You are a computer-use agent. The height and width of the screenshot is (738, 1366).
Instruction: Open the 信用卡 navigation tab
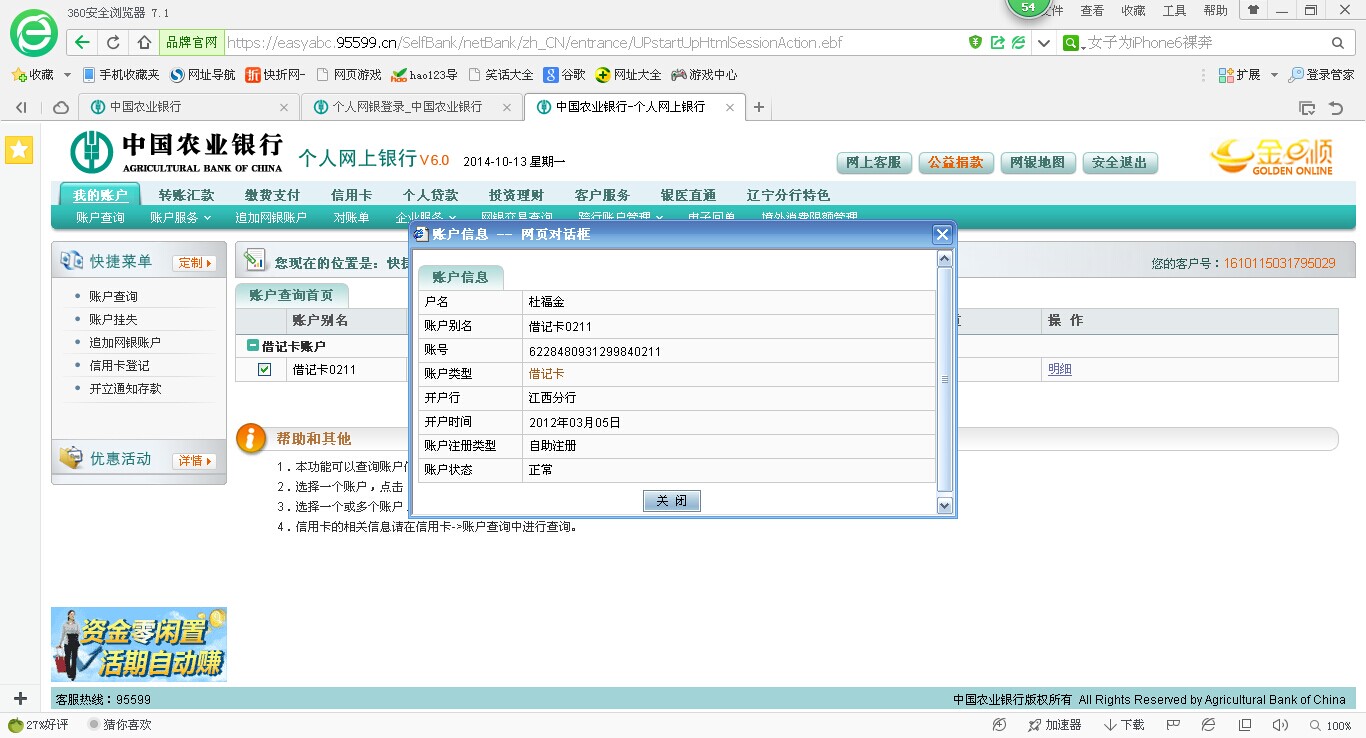[x=351, y=195]
